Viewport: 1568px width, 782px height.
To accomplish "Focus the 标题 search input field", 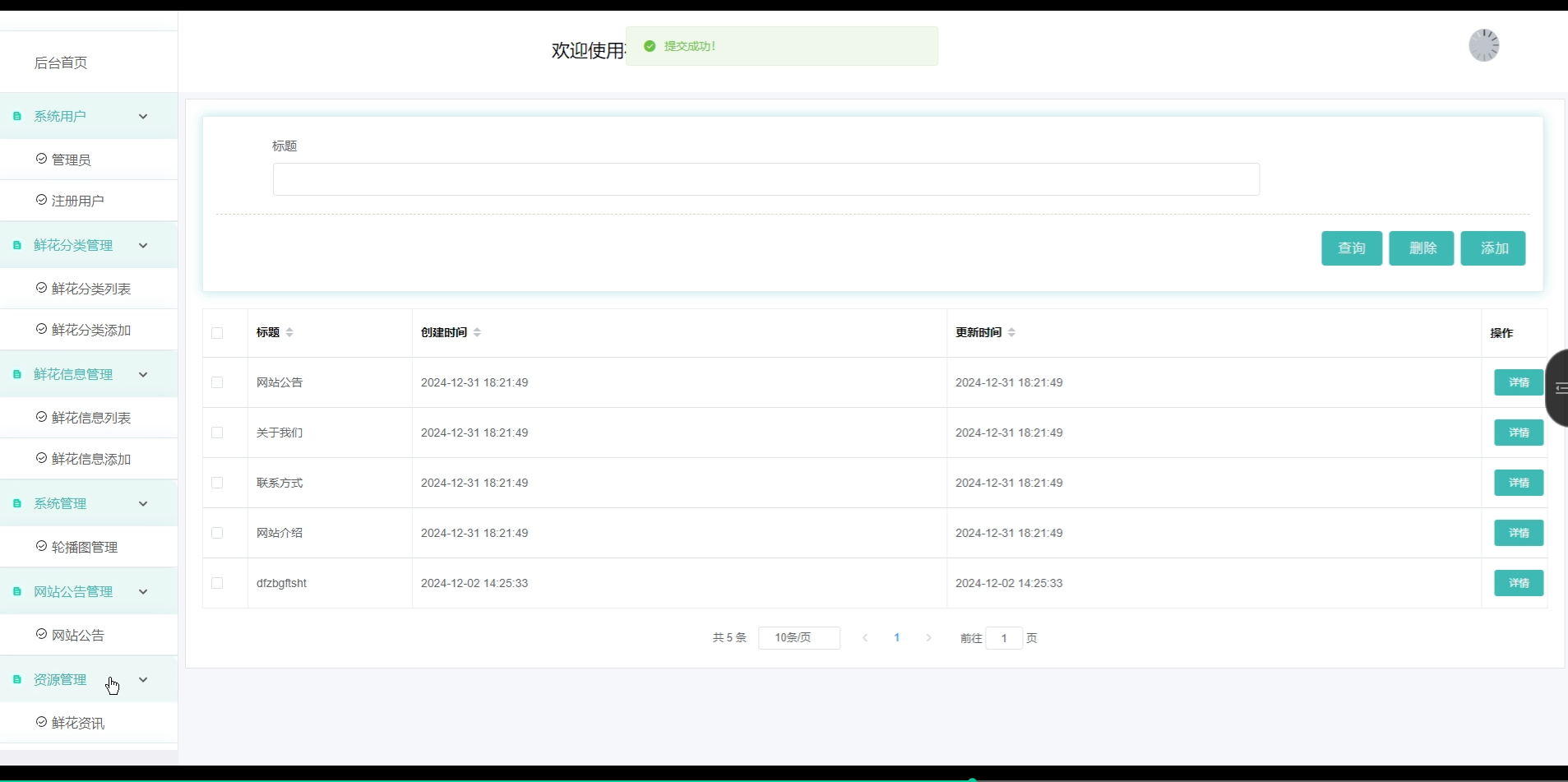I will (x=766, y=179).
